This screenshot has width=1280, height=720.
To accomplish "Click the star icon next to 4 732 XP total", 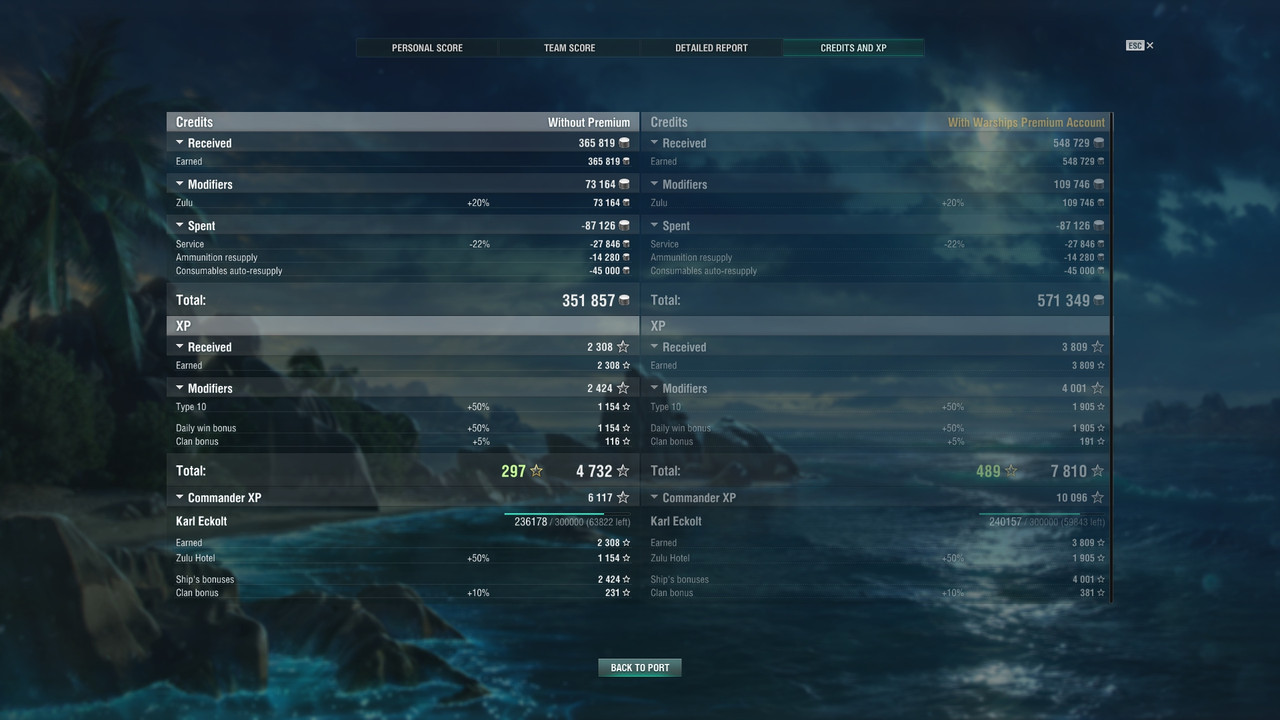I will coord(623,471).
